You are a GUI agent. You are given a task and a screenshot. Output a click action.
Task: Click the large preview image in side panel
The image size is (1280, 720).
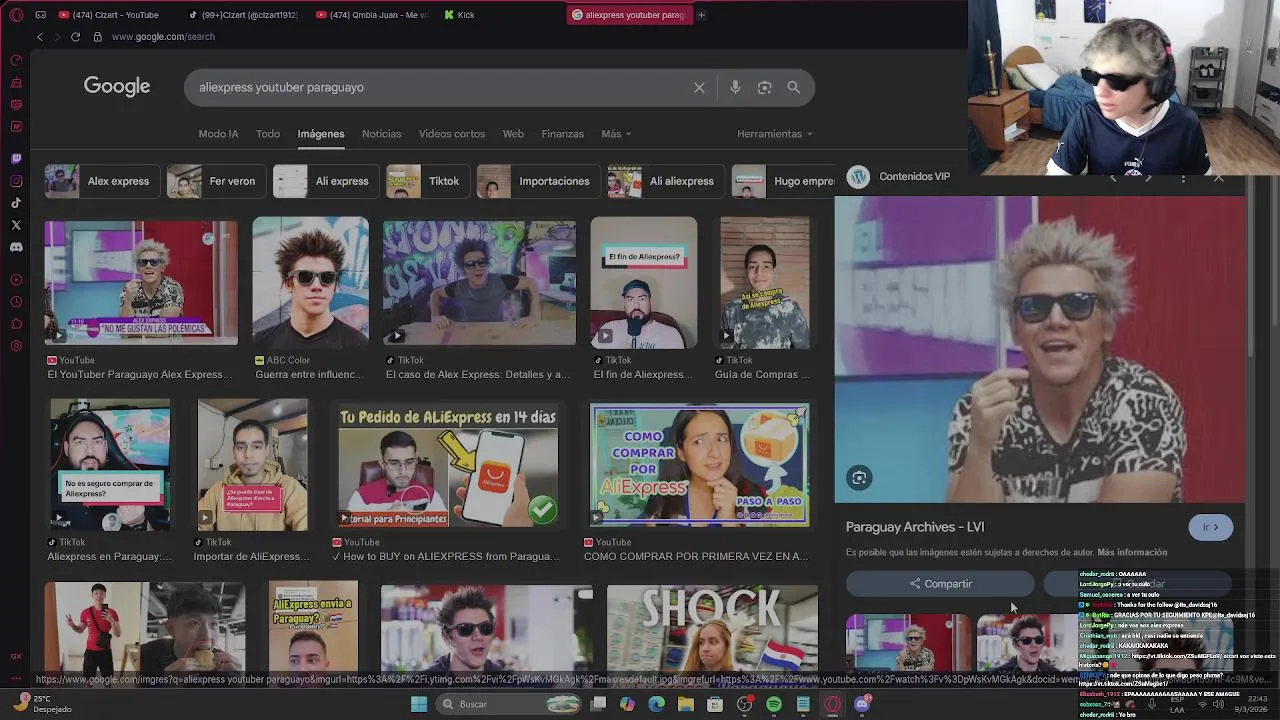click(1040, 349)
